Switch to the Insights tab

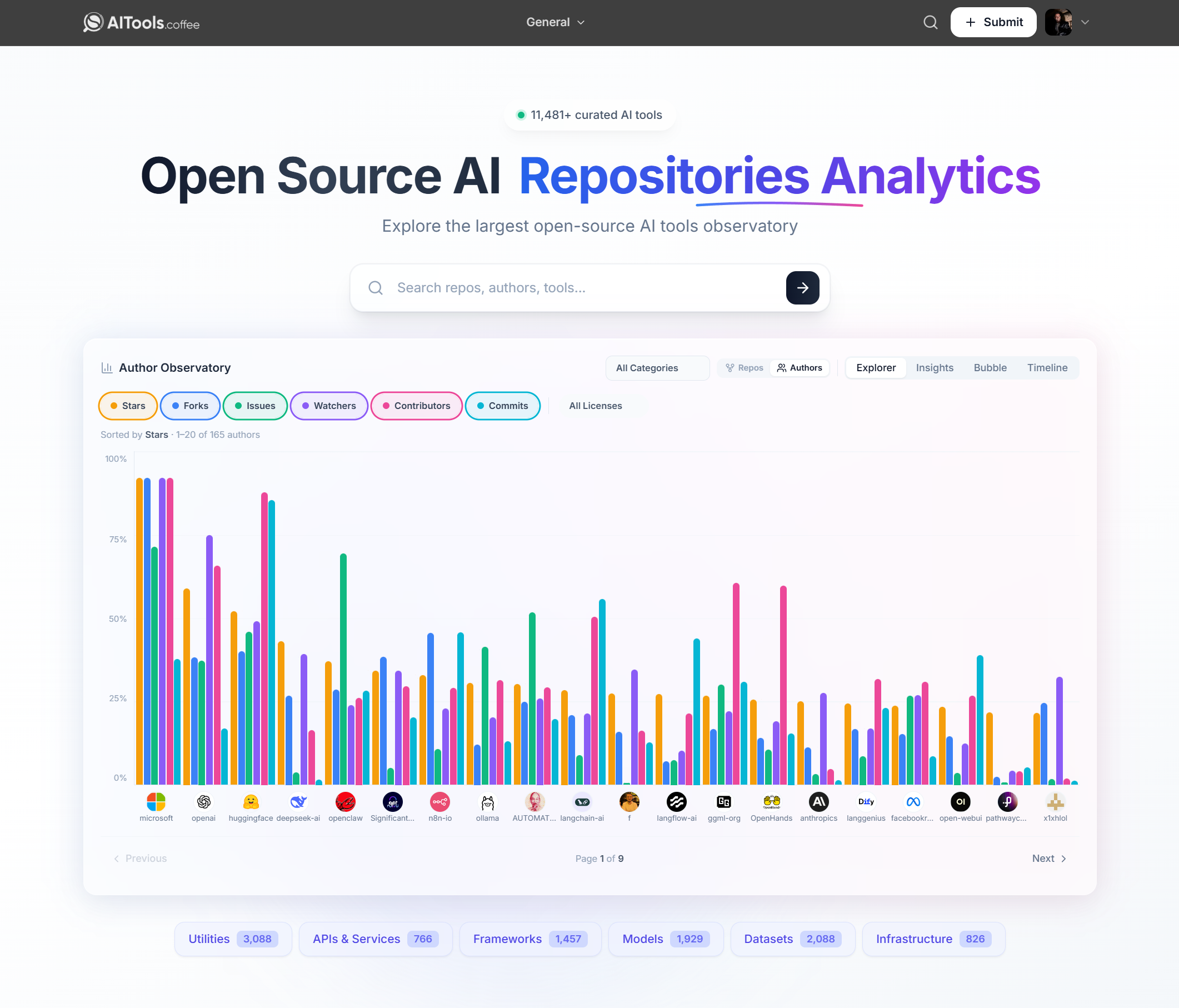click(935, 368)
